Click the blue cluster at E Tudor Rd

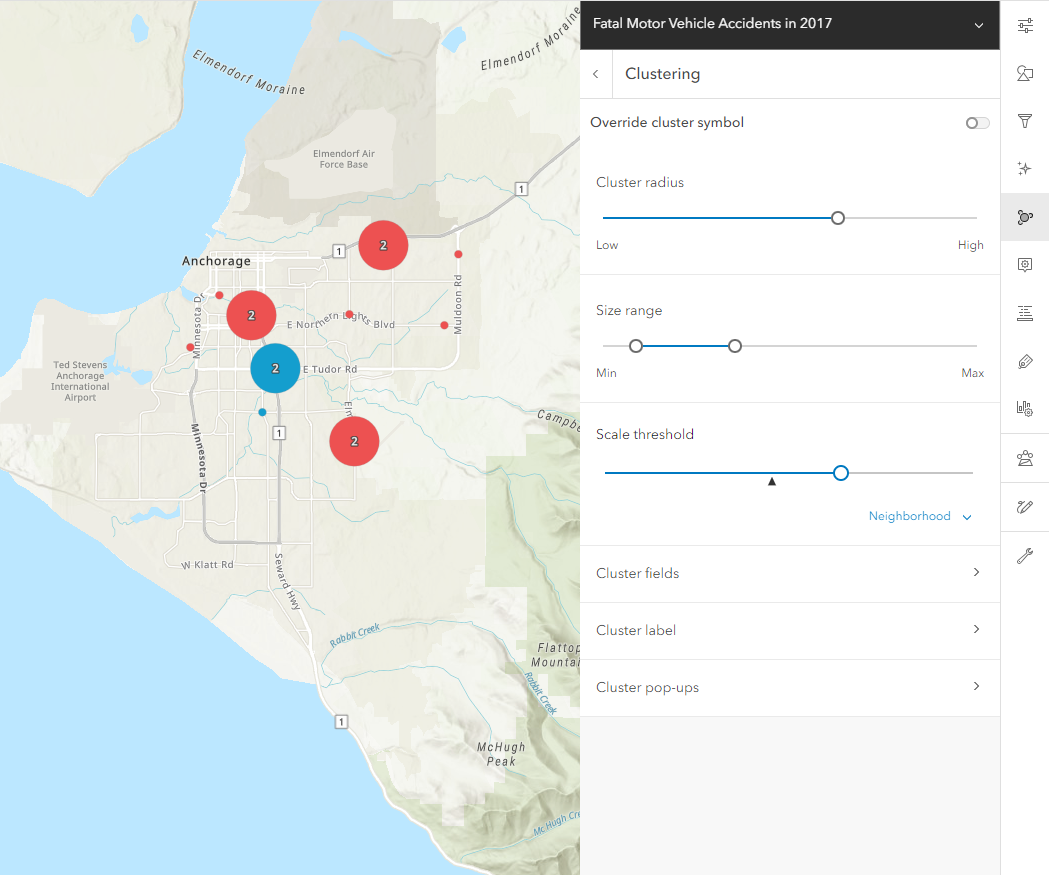[275, 368]
